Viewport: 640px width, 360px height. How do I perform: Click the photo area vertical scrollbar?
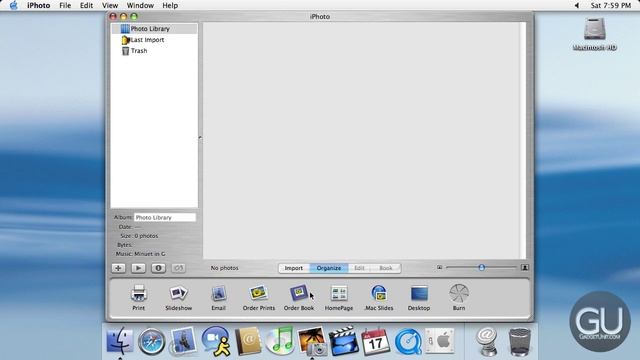[x=523, y=141]
